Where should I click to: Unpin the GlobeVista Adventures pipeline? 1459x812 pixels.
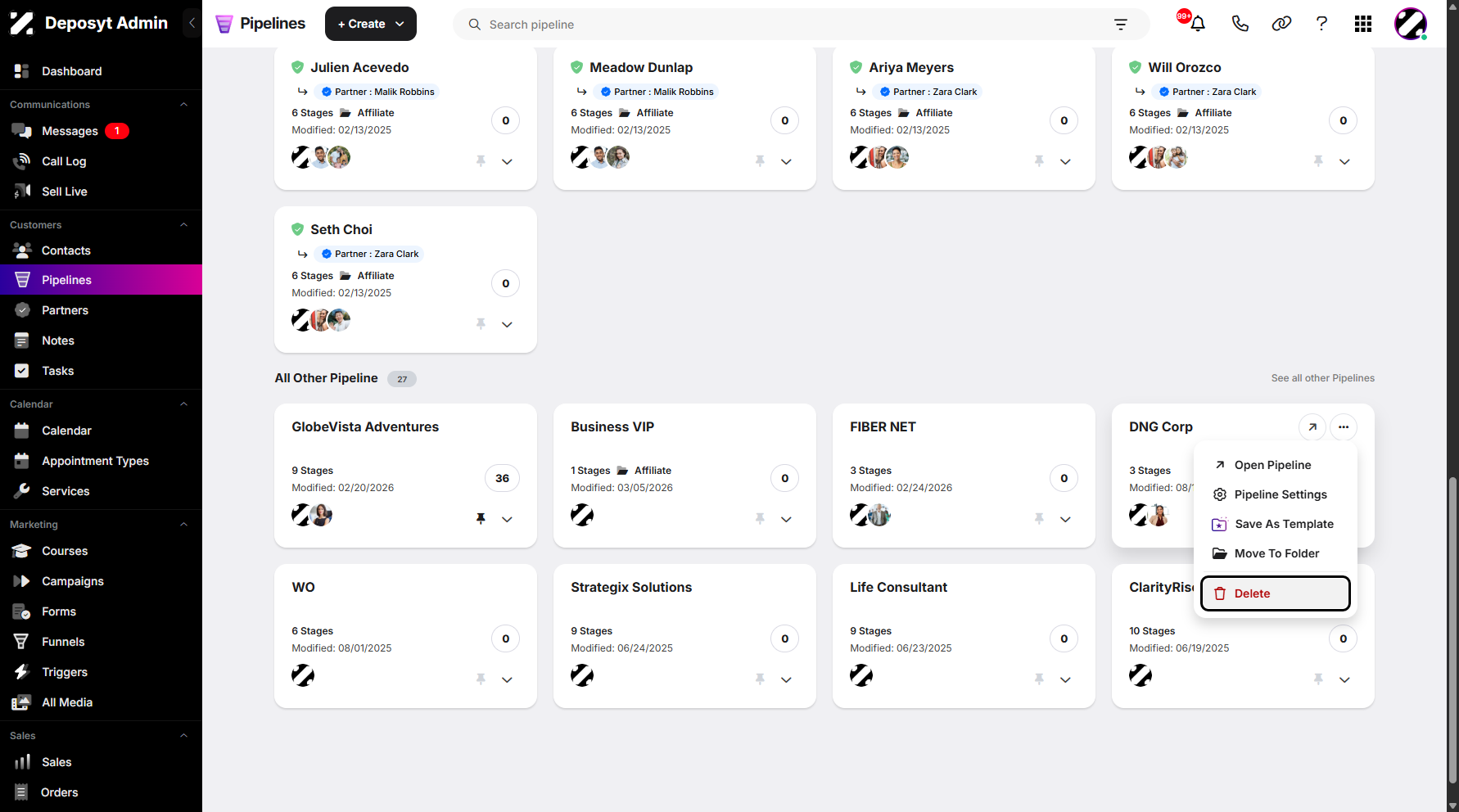481,518
